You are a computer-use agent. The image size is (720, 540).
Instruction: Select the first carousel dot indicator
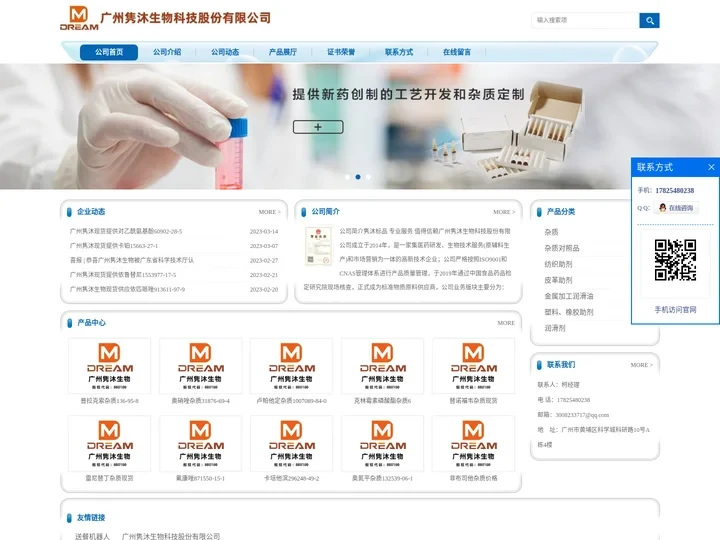click(x=348, y=177)
